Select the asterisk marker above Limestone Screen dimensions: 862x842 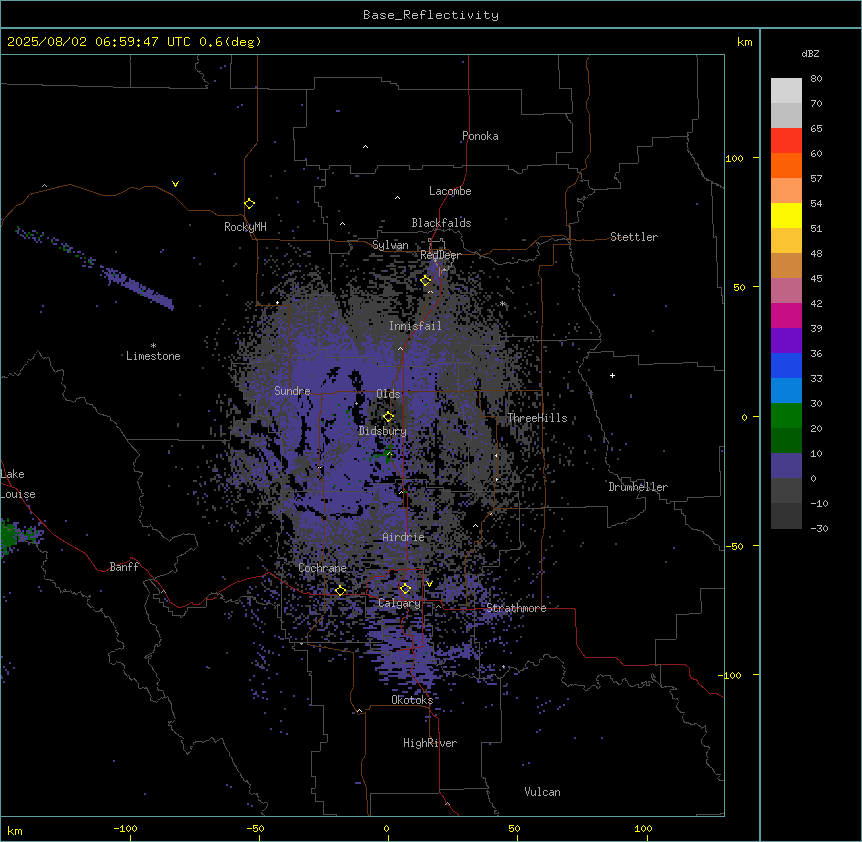153,346
